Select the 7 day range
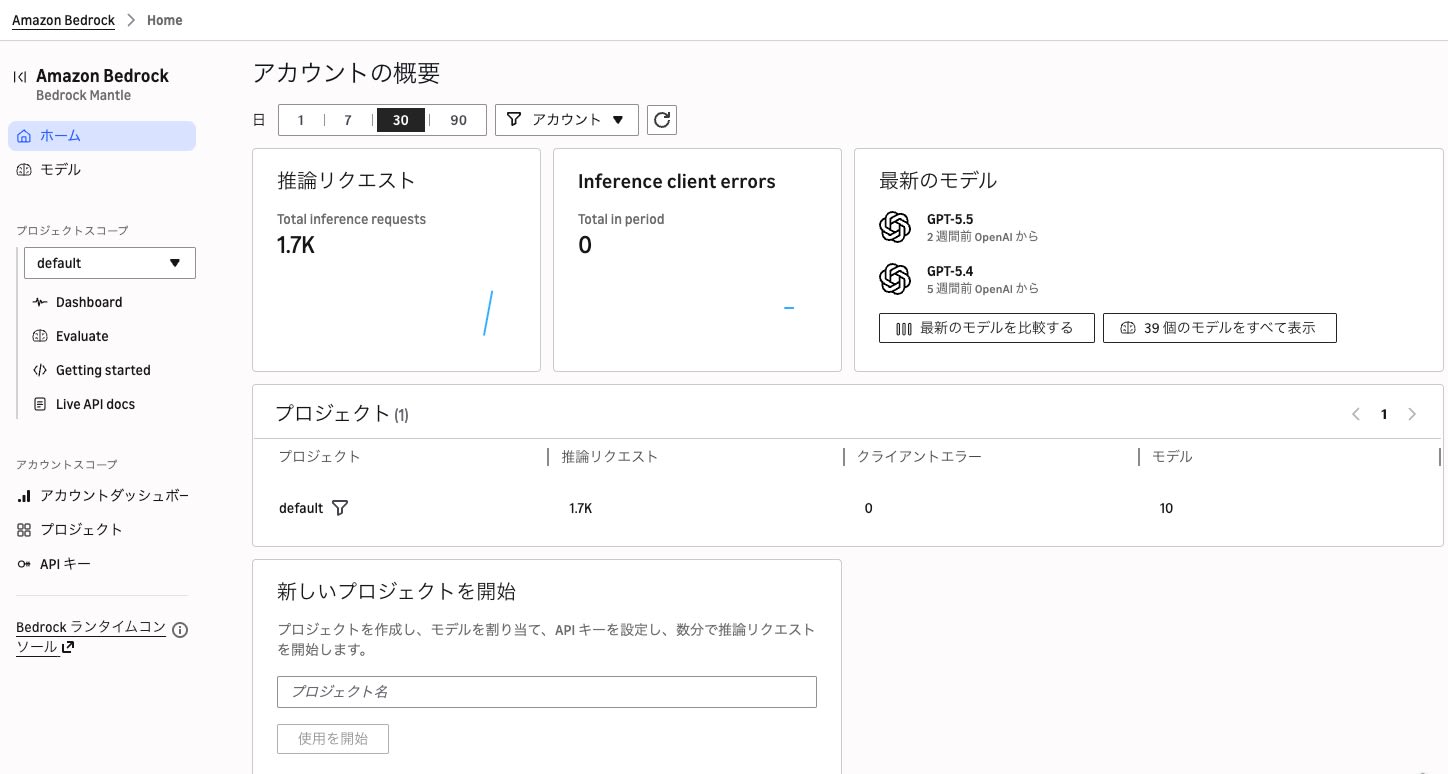The width and height of the screenshot is (1448, 774). [348, 120]
